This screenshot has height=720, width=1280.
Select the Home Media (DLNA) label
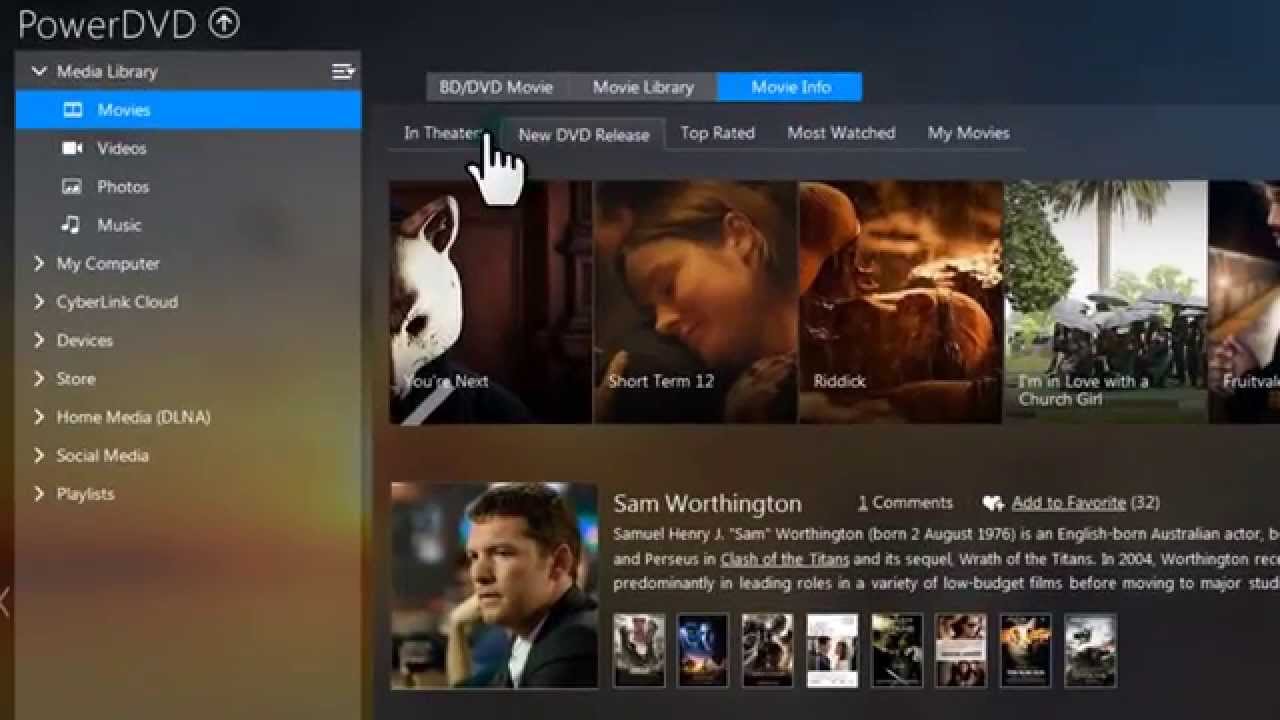click(133, 417)
